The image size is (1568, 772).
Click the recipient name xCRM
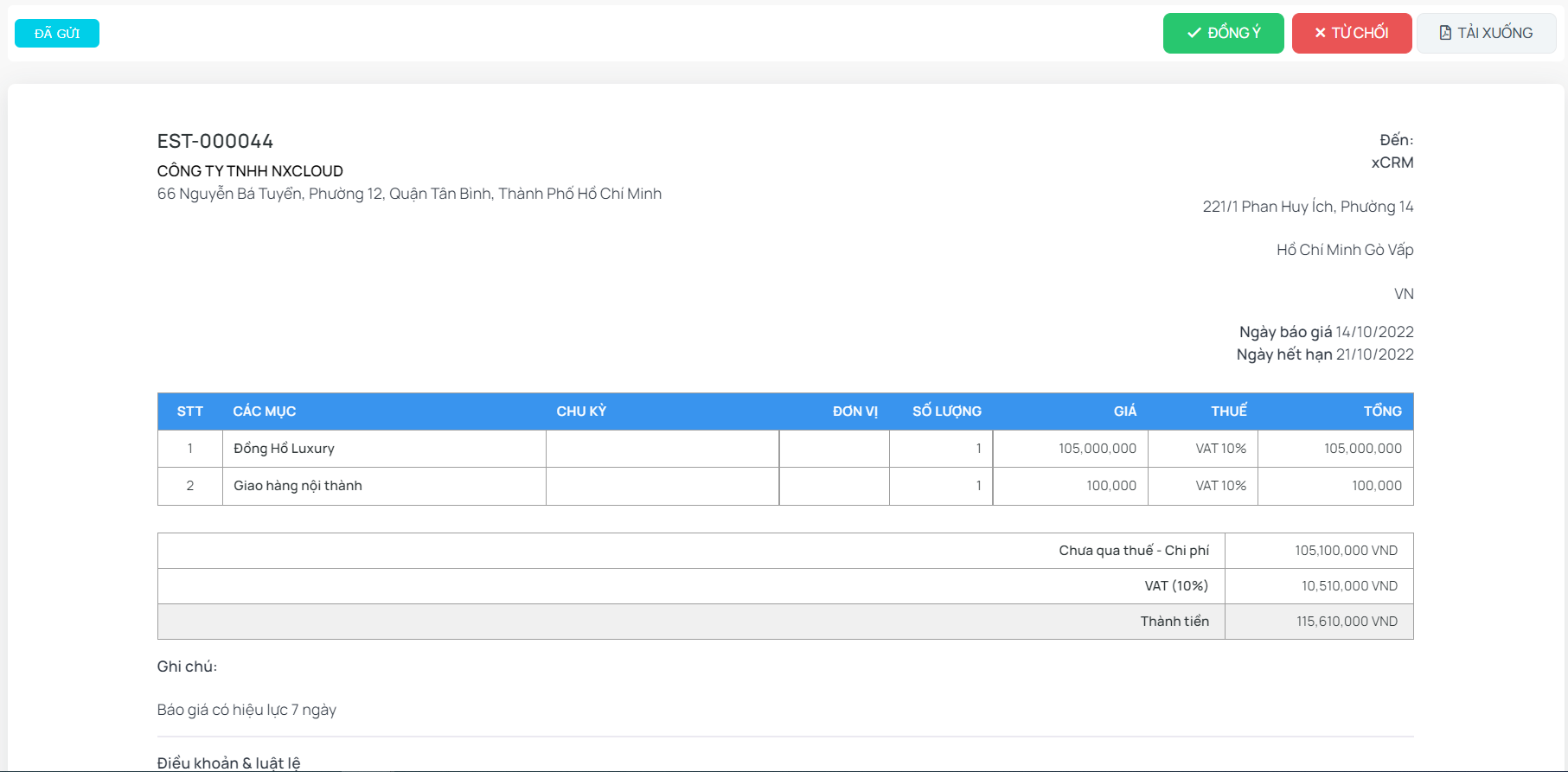pyautogui.click(x=1392, y=163)
